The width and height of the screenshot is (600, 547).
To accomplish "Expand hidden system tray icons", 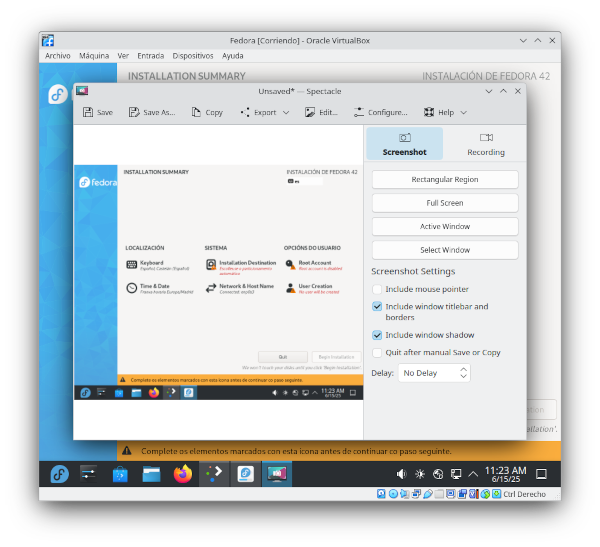I will tap(473, 475).
